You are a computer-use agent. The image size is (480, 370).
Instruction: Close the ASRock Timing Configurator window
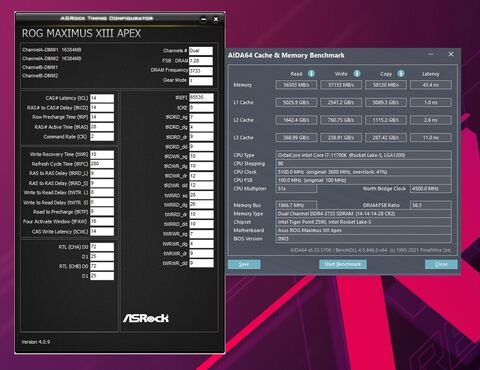[216, 19]
